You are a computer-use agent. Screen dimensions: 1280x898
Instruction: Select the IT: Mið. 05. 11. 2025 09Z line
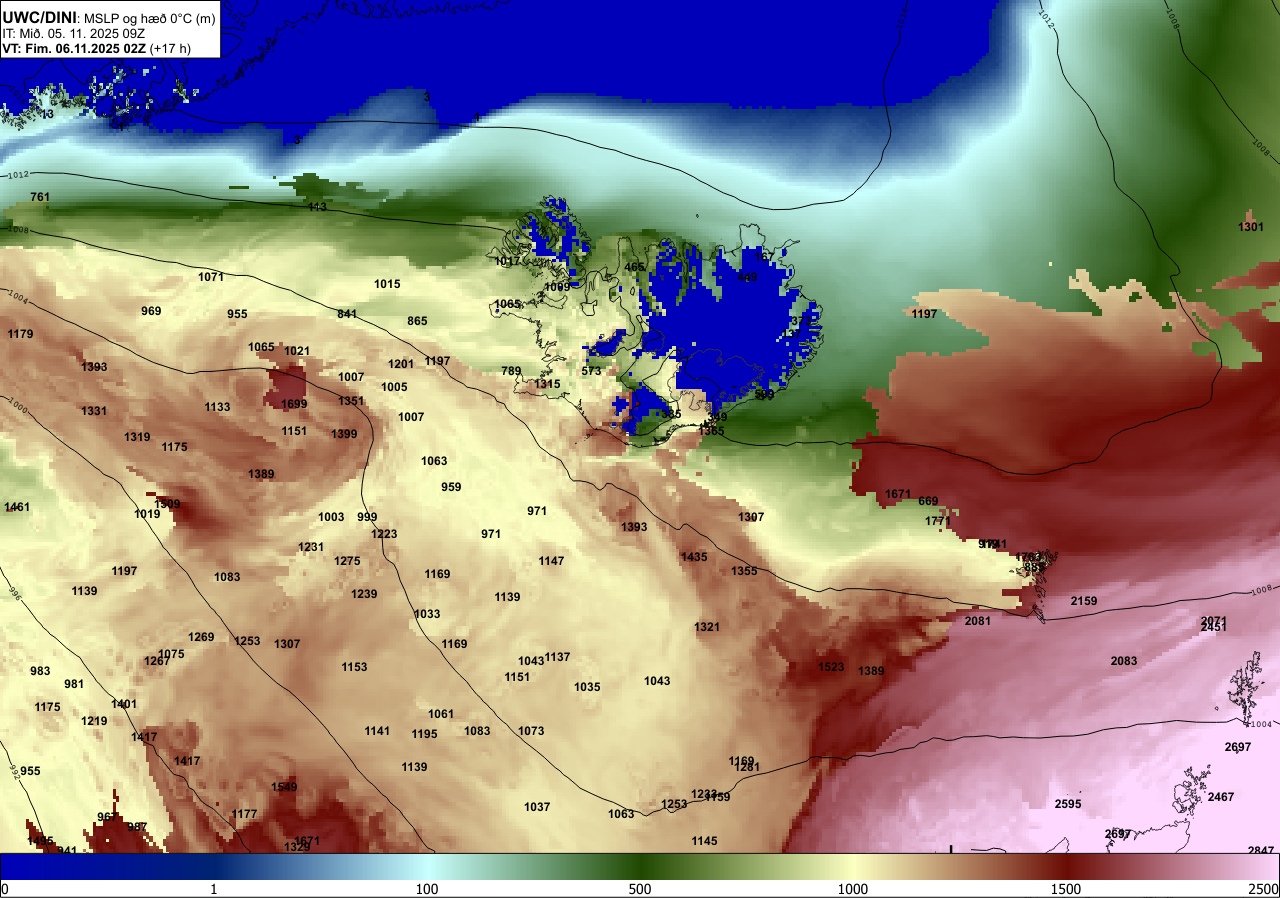pyautogui.click(x=75, y=33)
